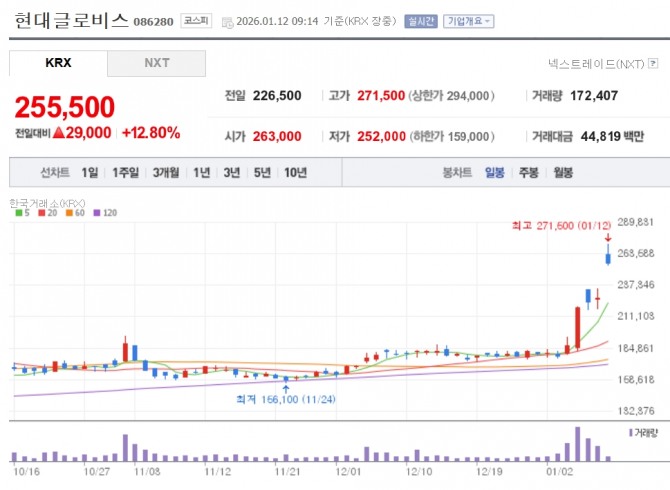This screenshot has height=490, width=670.
Task: Click the low price 252,000
Action: [x=382, y=136]
